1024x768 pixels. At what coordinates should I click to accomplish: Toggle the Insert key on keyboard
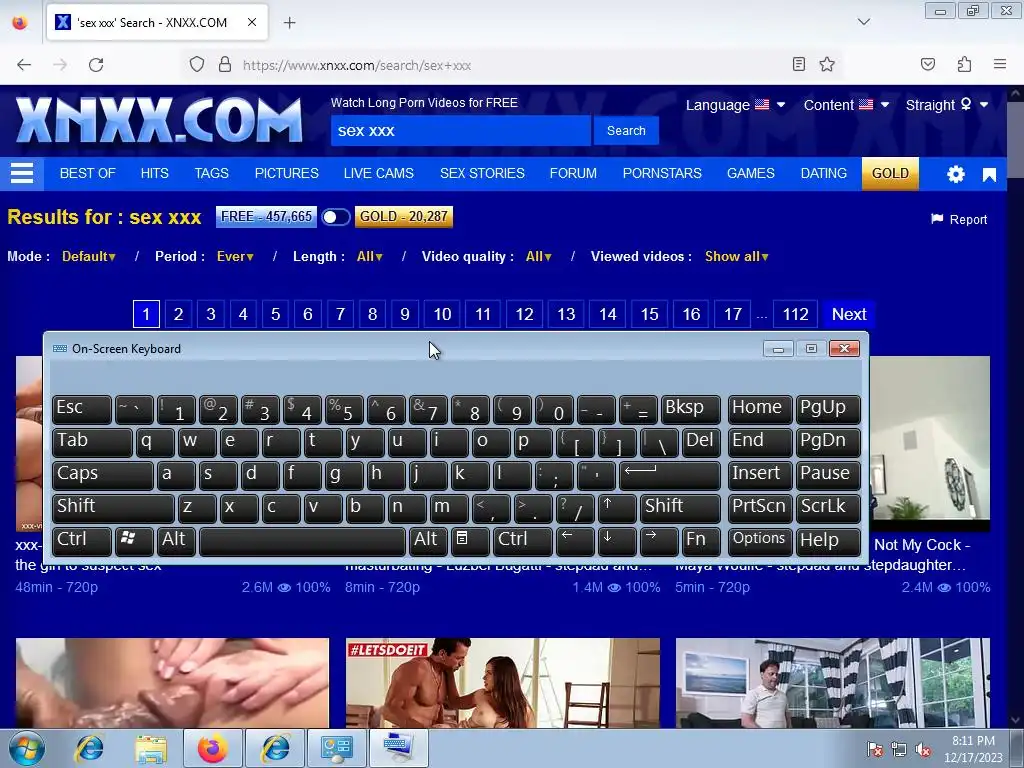(x=760, y=475)
